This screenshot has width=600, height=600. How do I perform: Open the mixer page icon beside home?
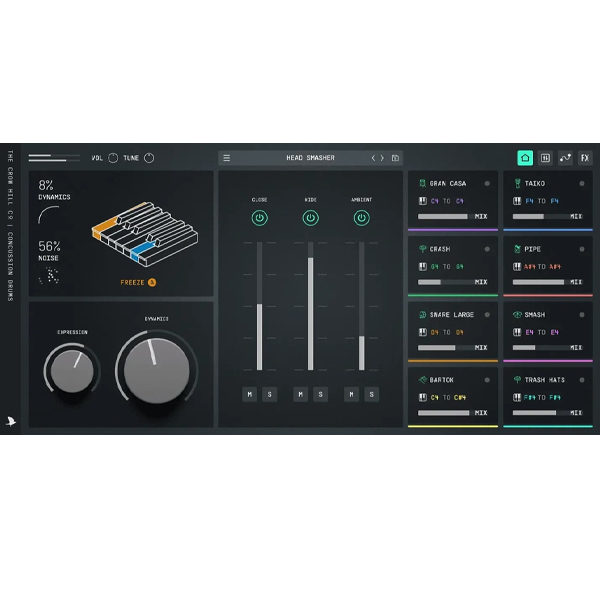click(545, 158)
